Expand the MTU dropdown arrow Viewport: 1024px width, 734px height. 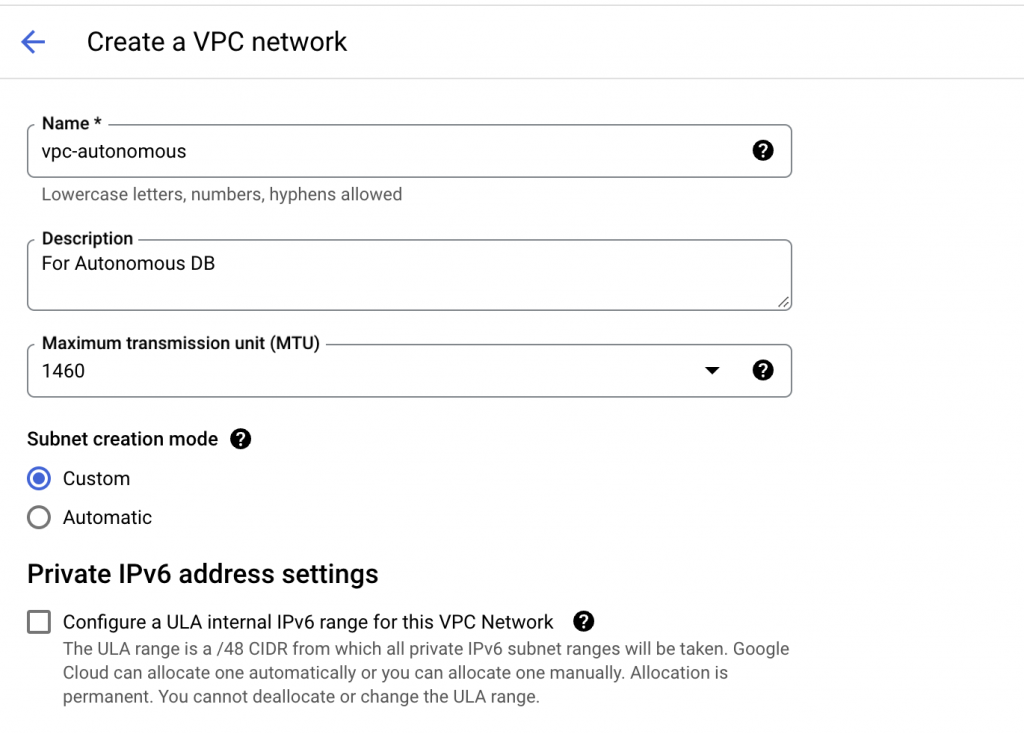point(712,370)
